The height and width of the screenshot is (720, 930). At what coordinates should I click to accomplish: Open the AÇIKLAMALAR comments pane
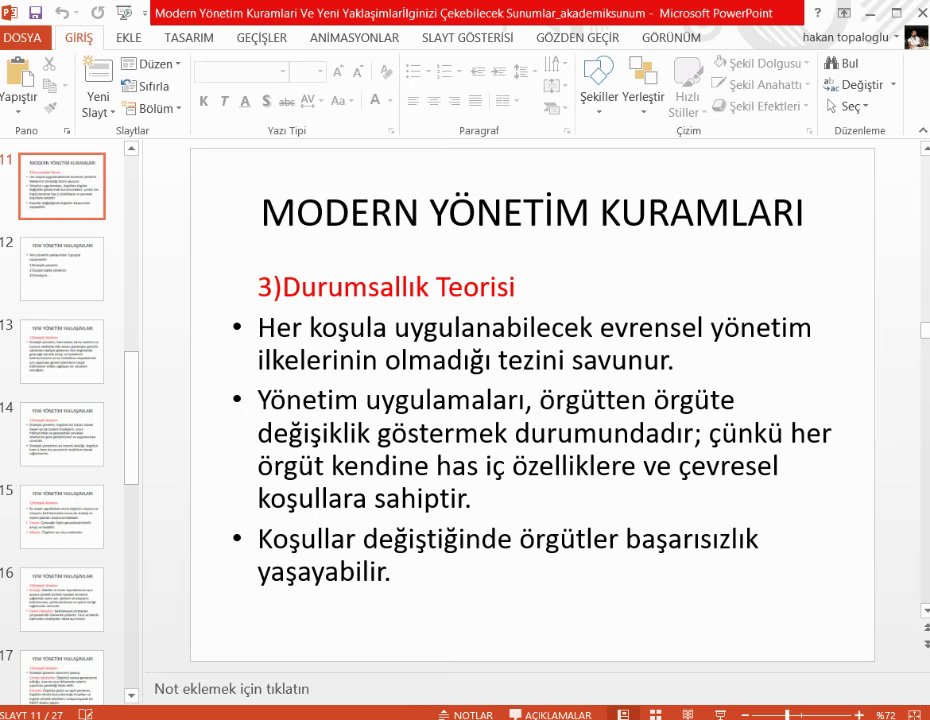[x=550, y=714]
